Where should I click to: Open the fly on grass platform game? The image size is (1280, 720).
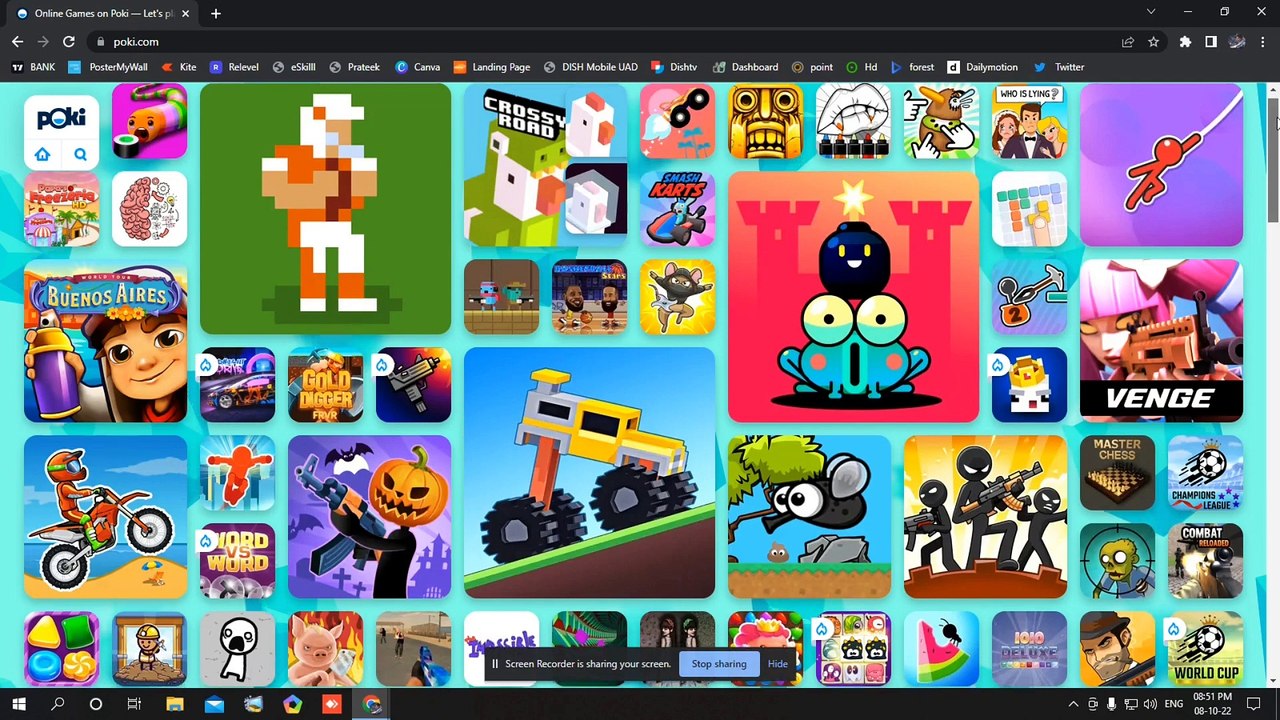pyautogui.click(x=809, y=516)
